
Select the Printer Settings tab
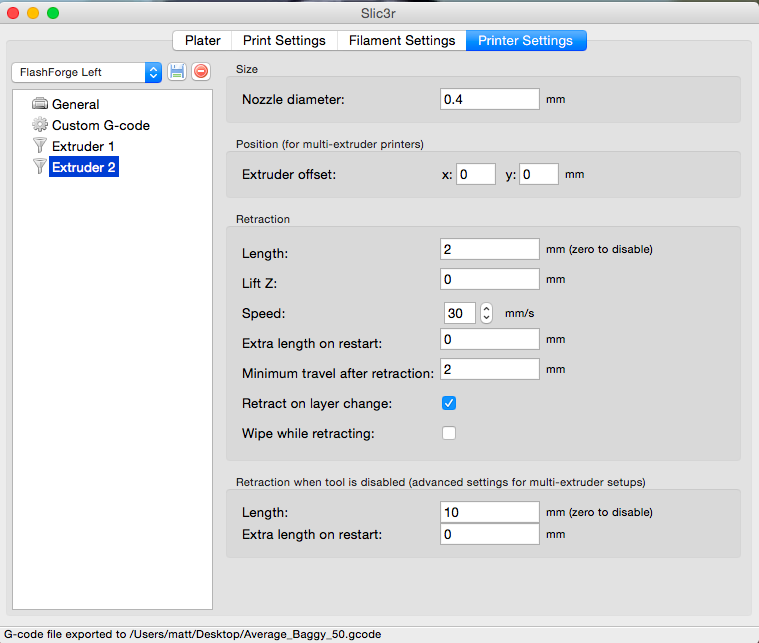click(525, 41)
